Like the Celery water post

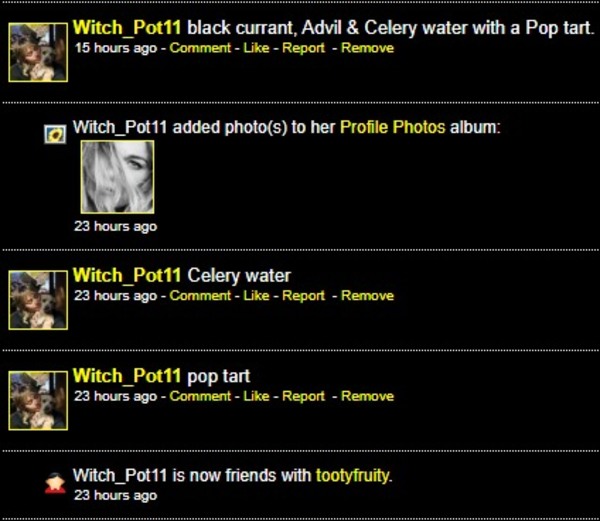click(x=256, y=296)
